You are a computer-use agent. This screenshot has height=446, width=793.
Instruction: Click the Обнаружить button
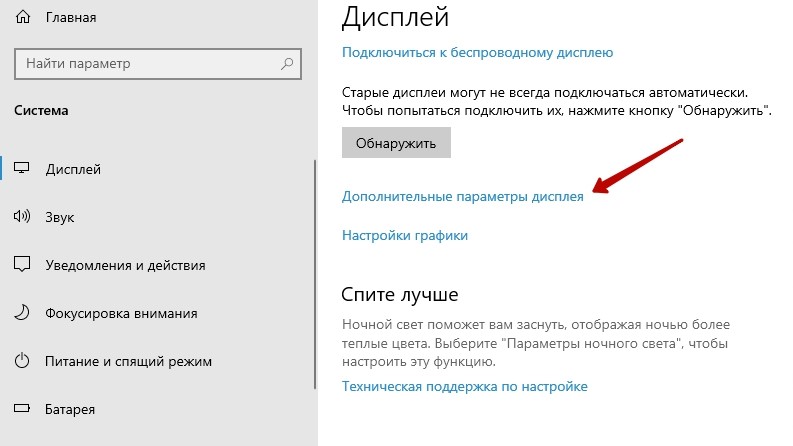[x=396, y=143]
